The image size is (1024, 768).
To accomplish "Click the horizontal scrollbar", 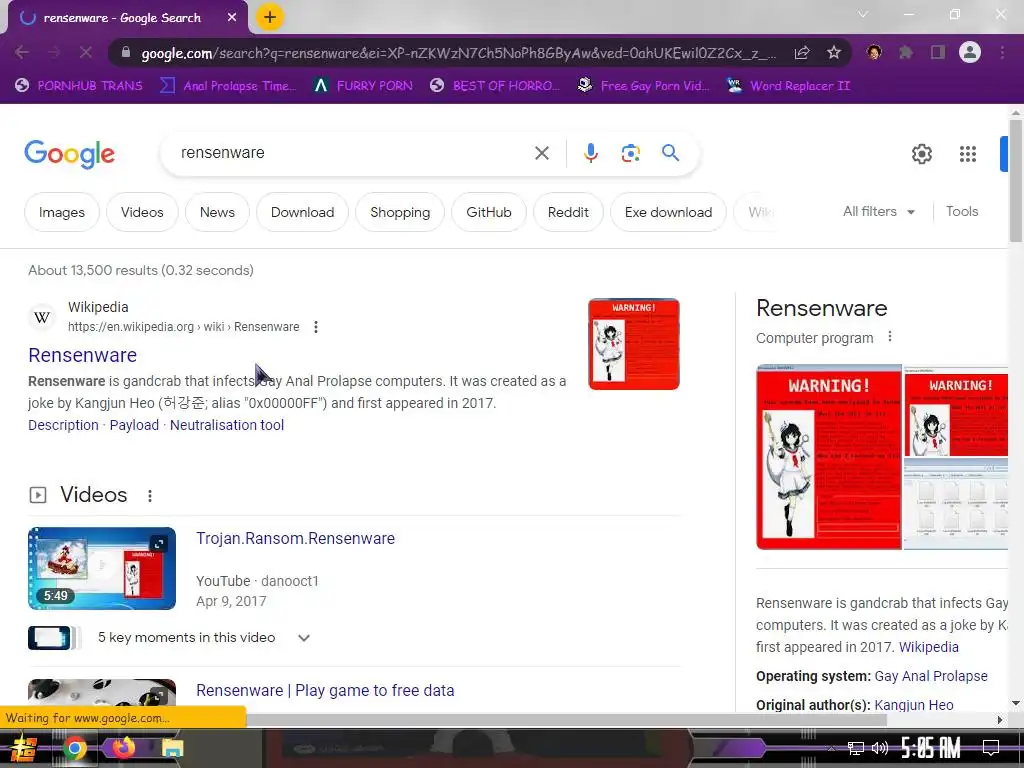I will coord(568,719).
